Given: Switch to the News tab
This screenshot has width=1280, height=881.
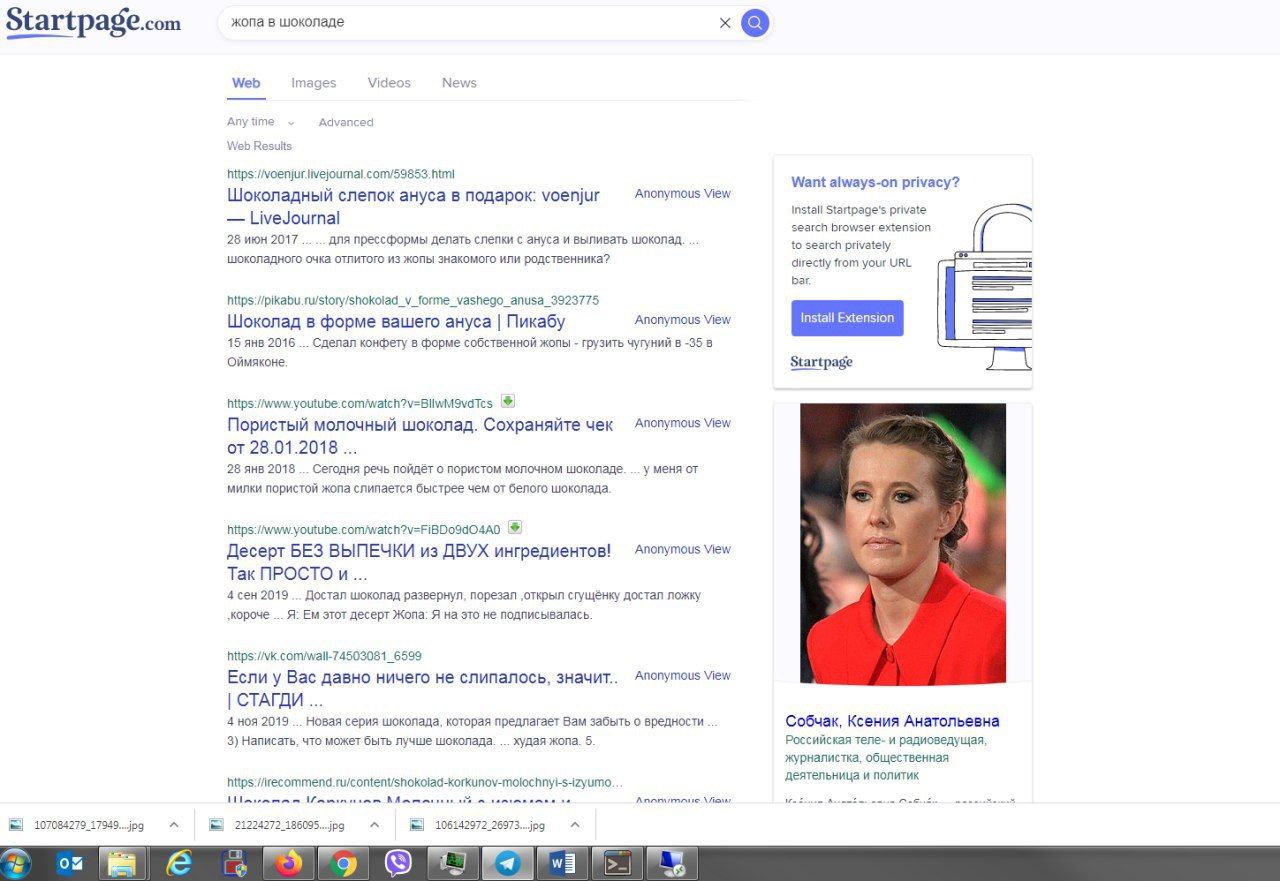Looking at the screenshot, I should click(x=459, y=83).
